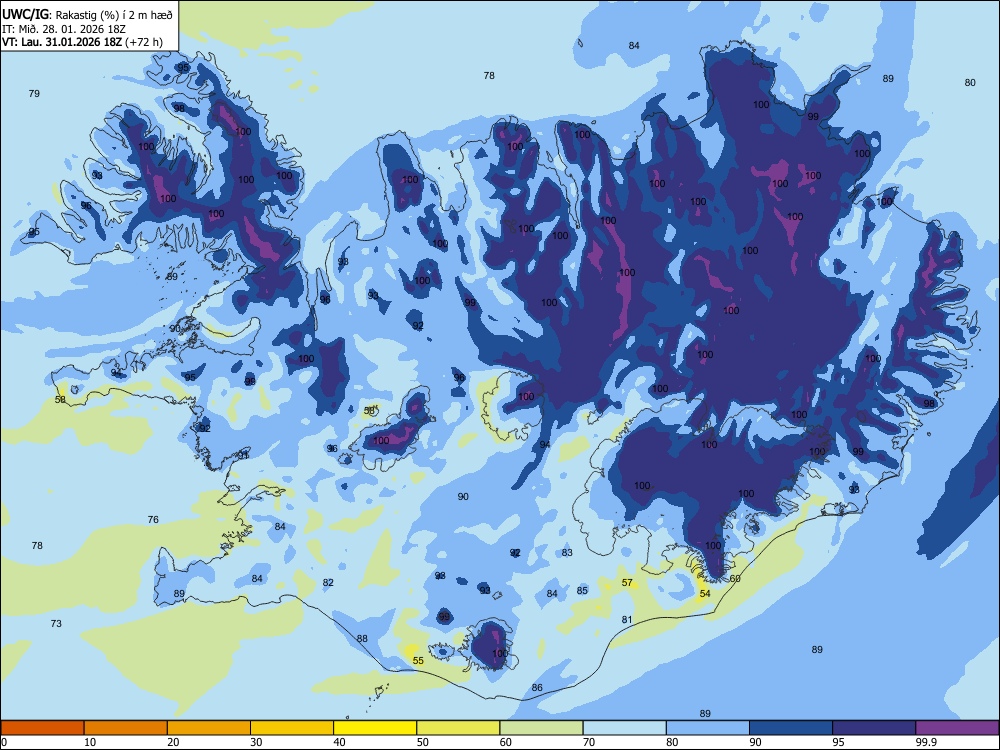Click the map humidity value '83'
Image resolution: width=1000 pixels, height=750 pixels.
pos(567,552)
